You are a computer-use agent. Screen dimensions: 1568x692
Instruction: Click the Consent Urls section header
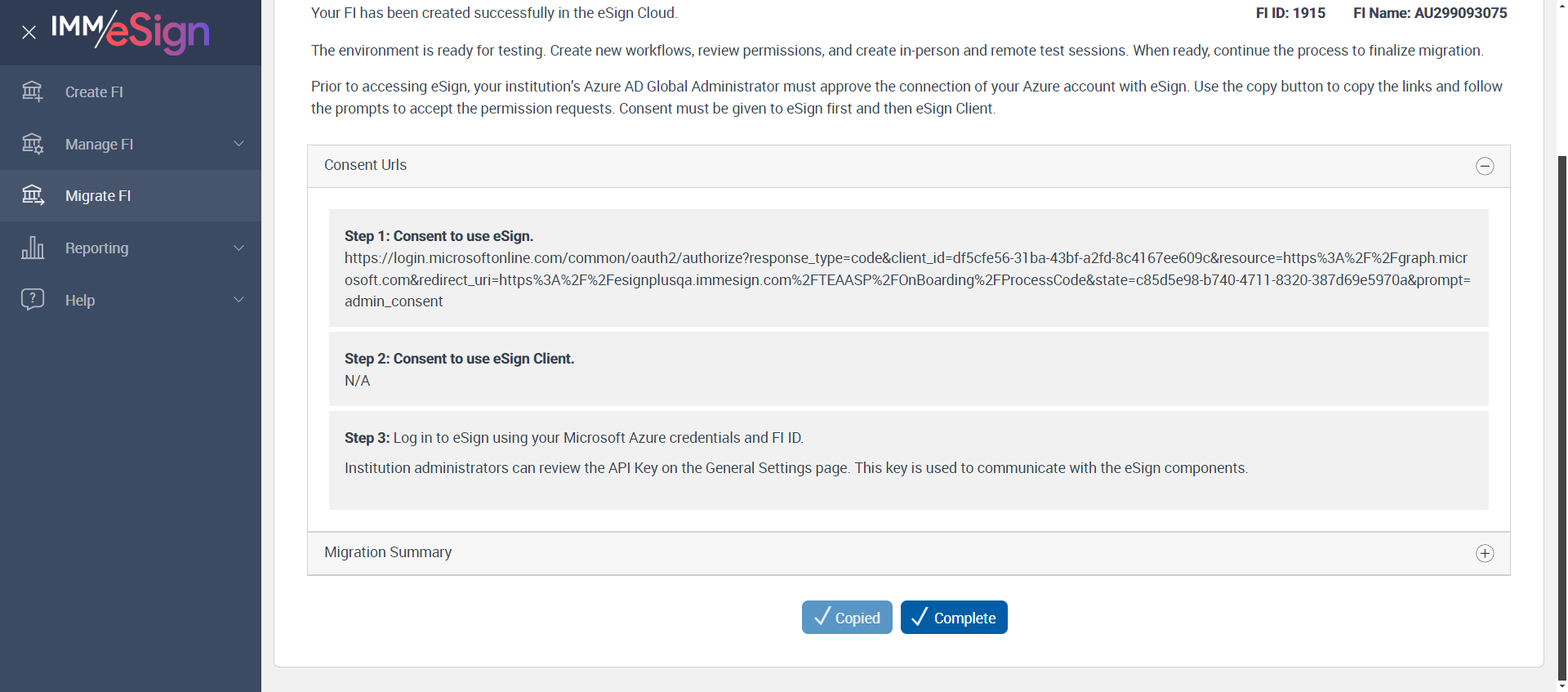(x=365, y=165)
